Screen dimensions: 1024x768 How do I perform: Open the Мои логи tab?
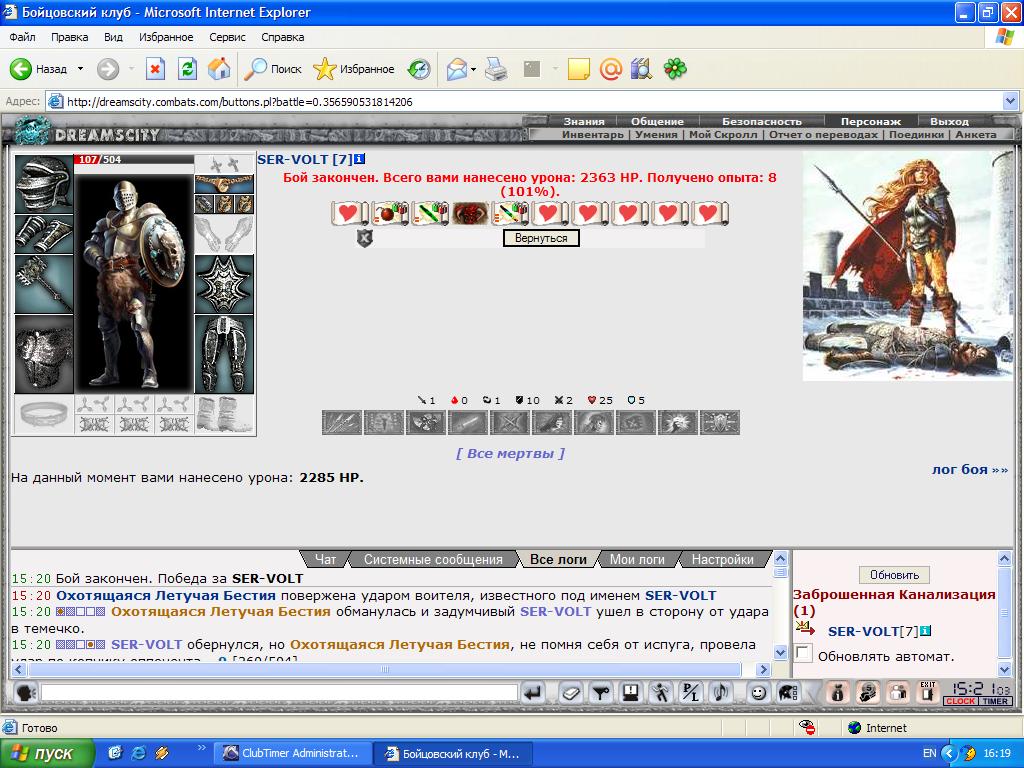tap(637, 560)
